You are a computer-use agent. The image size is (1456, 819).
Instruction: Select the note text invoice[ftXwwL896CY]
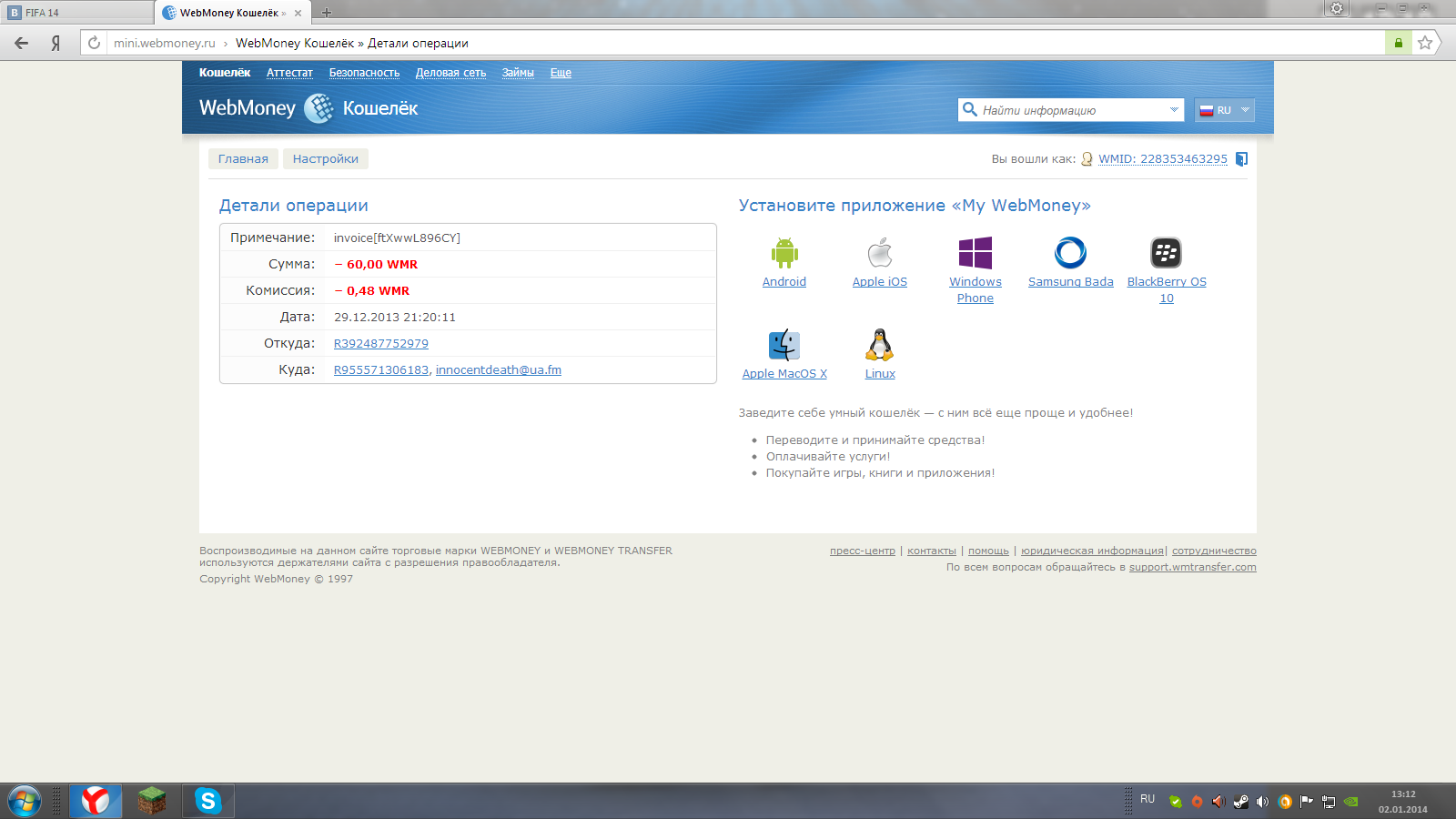point(397,238)
